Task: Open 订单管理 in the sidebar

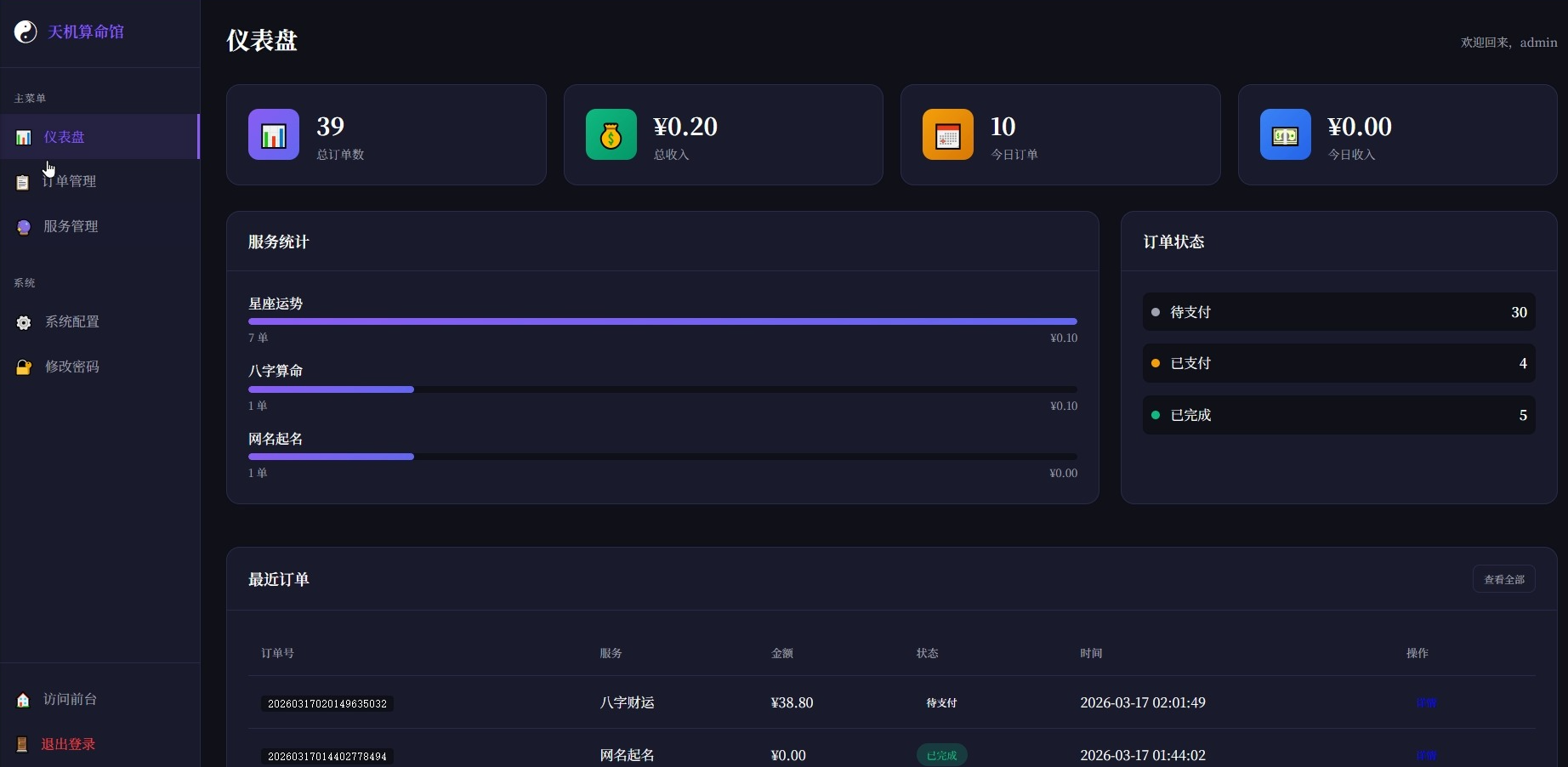Action: [70, 182]
